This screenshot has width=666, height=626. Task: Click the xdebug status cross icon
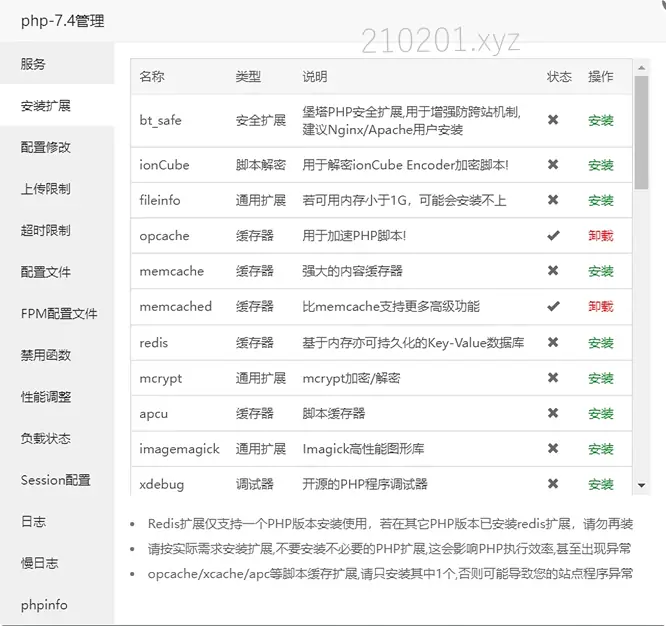(x=553, y=484)
